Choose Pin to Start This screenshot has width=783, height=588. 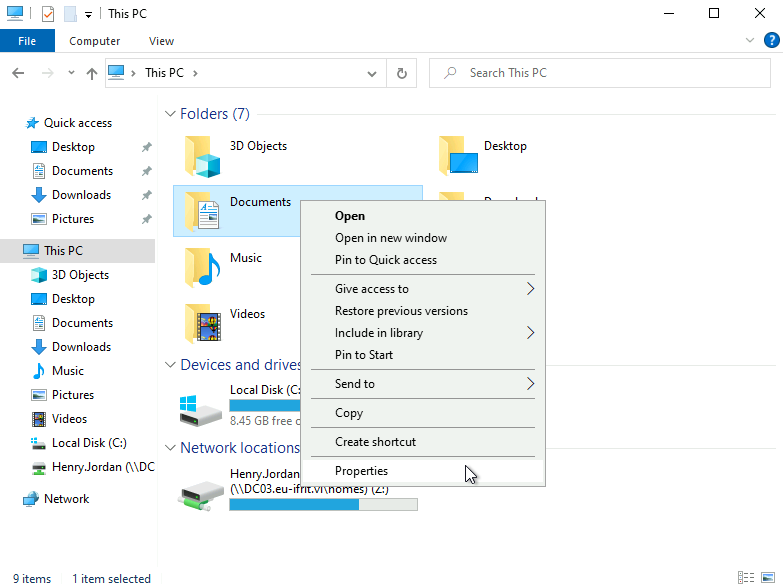pos(422,355)
